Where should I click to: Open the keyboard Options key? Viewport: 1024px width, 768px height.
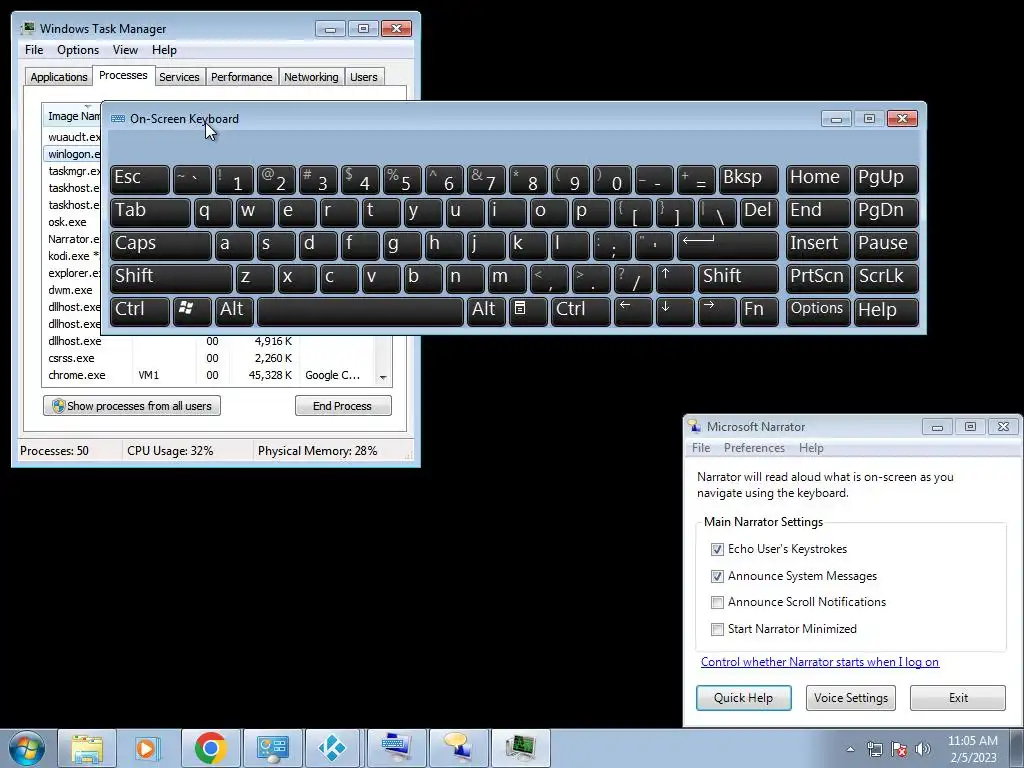pyautogui.click(x=818, y=310)
